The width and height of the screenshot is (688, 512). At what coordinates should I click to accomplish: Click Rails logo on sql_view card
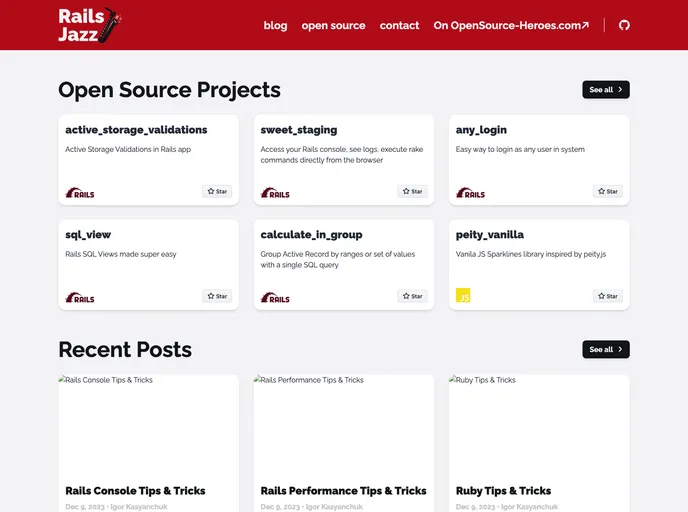[80, 297]
